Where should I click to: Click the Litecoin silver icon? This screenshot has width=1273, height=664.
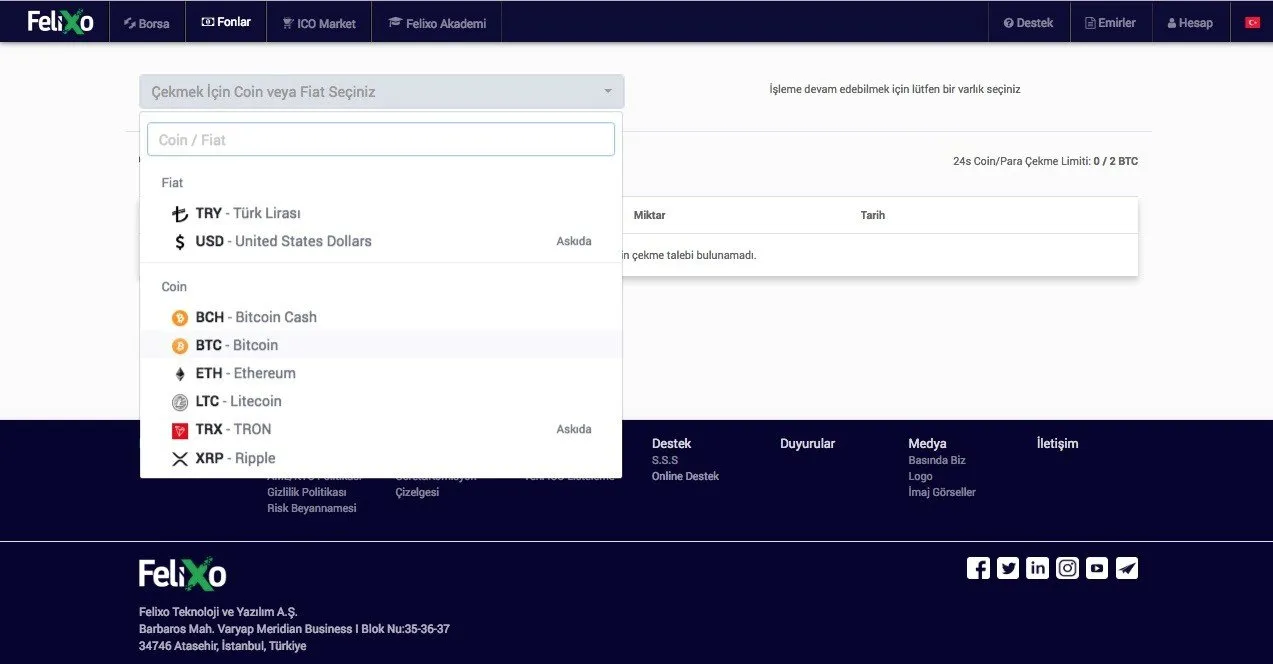180,402
